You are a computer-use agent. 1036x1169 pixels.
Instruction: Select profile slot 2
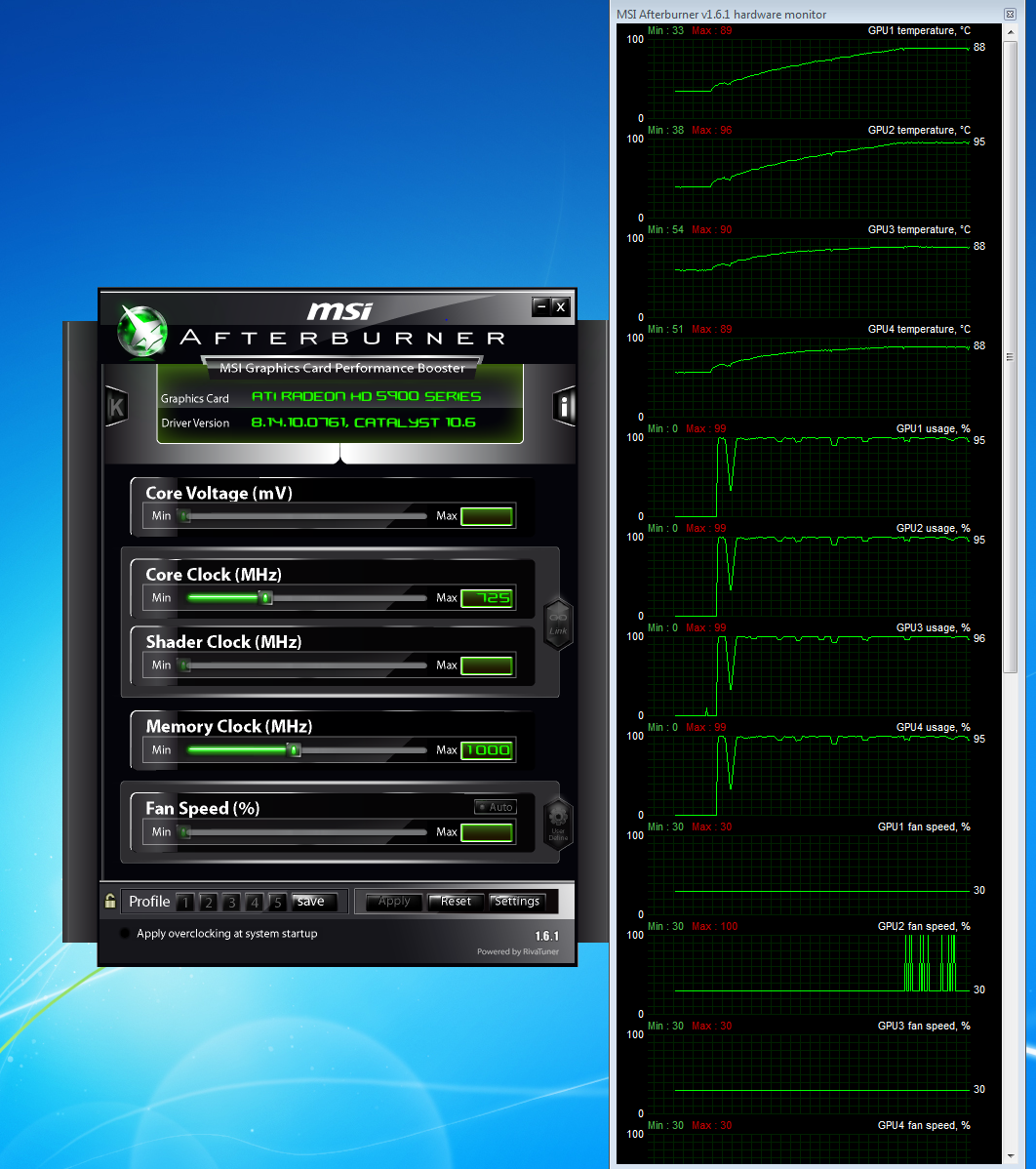click(x=209, y=902)
